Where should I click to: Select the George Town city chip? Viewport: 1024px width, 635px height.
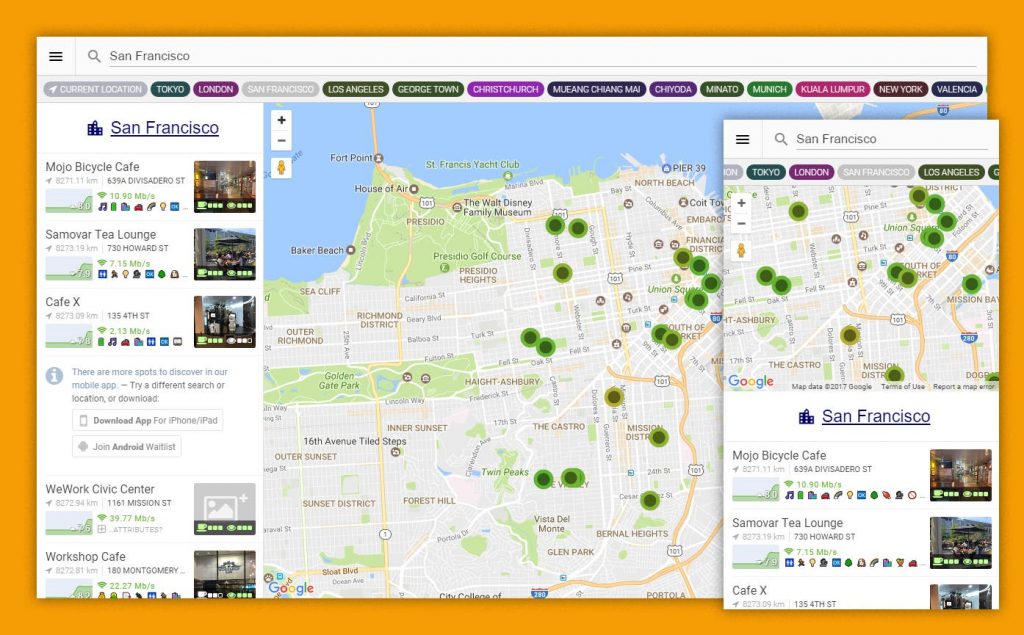[428, 90]
